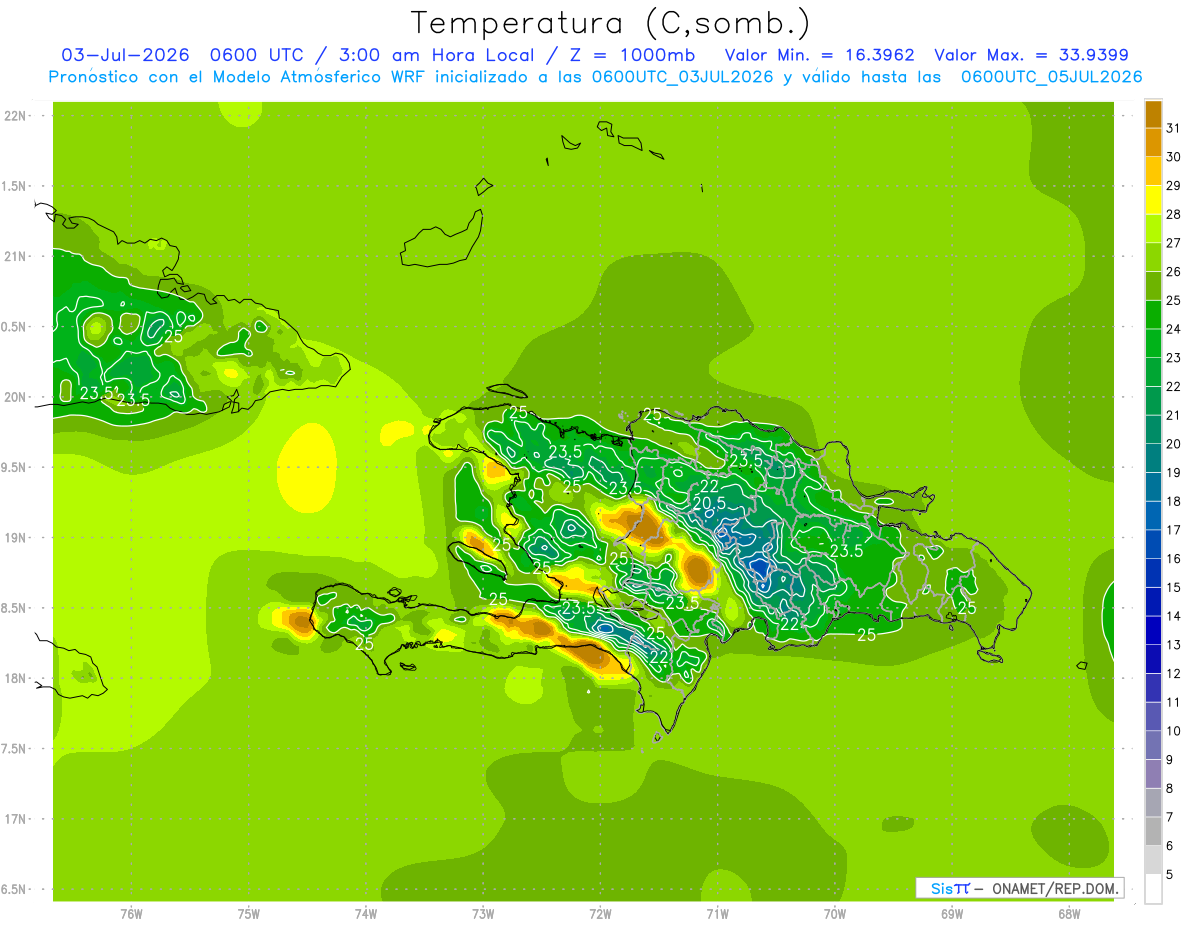Click the '22N' latitude axis label

(x=16, y=115)
